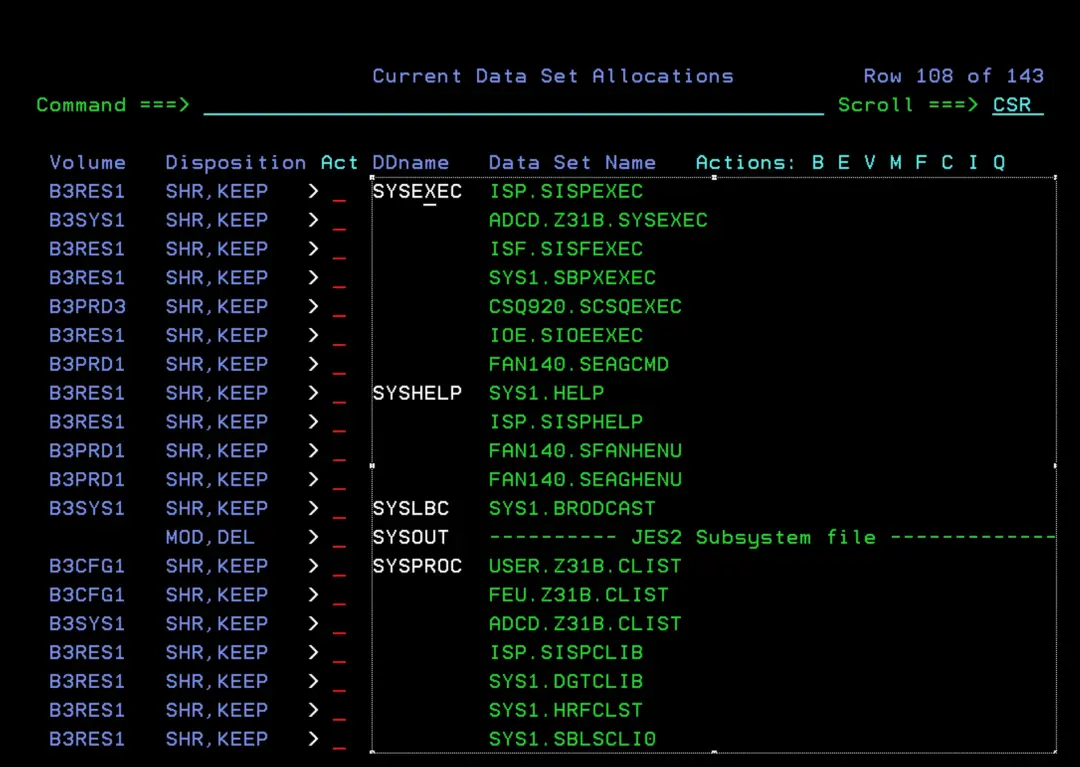
Task: Click the JES2 Subsystem file entry
Action: pos(771,537)
